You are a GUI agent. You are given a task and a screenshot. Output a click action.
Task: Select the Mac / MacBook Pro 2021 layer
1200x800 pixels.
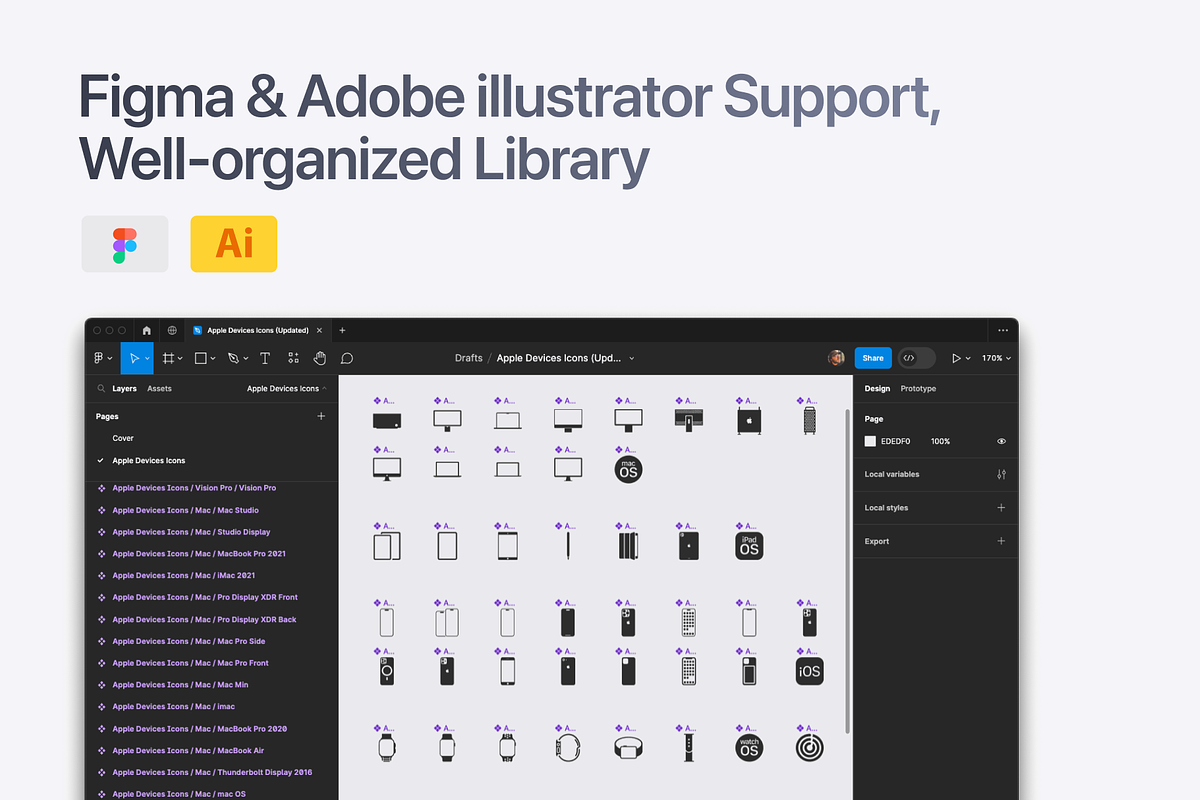coord(198,554)
